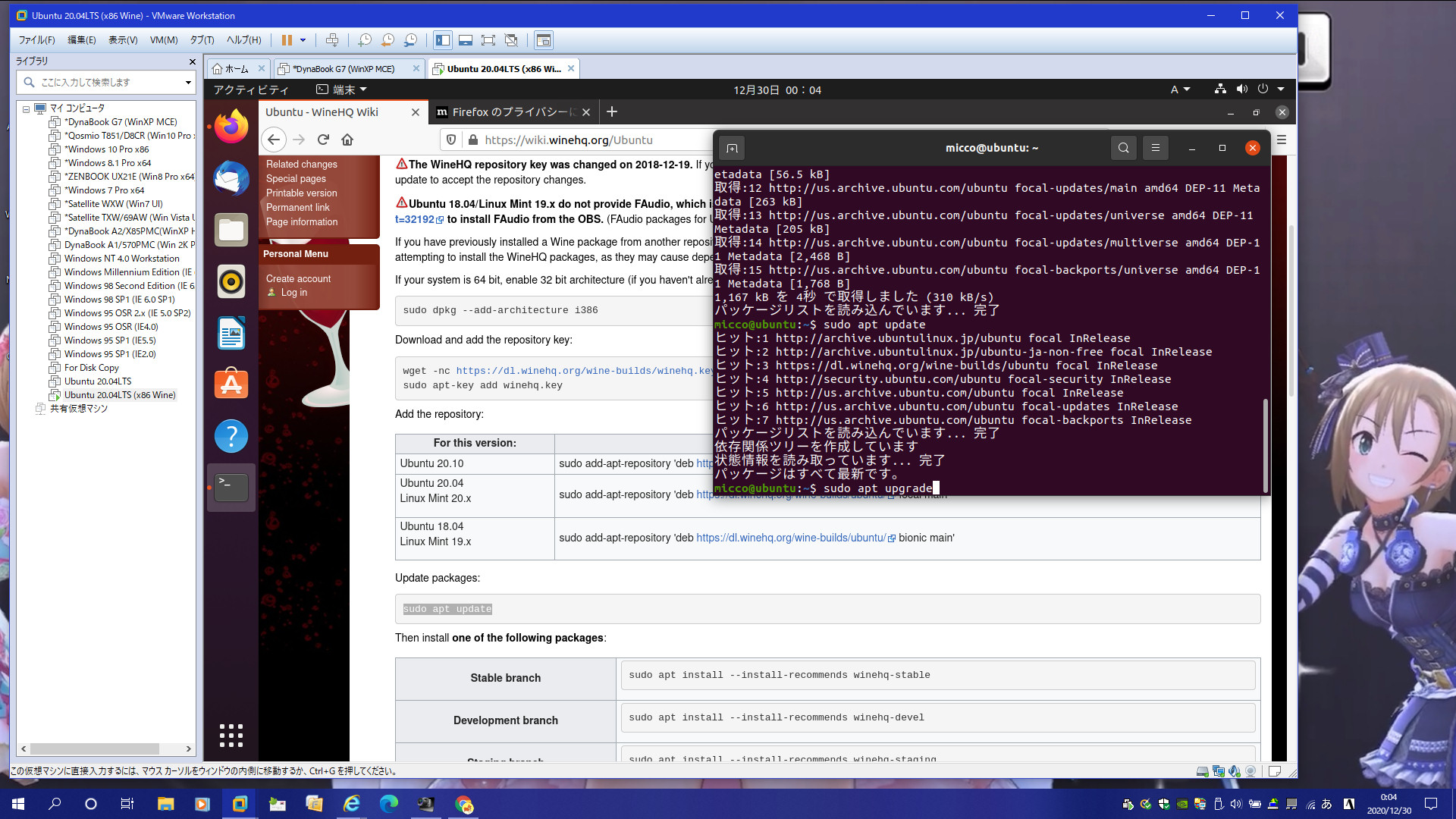The width and height of the screenshot is (1456, 819).
Task: Open Ubuntu system menu power icon
Action: point(1263,89)
